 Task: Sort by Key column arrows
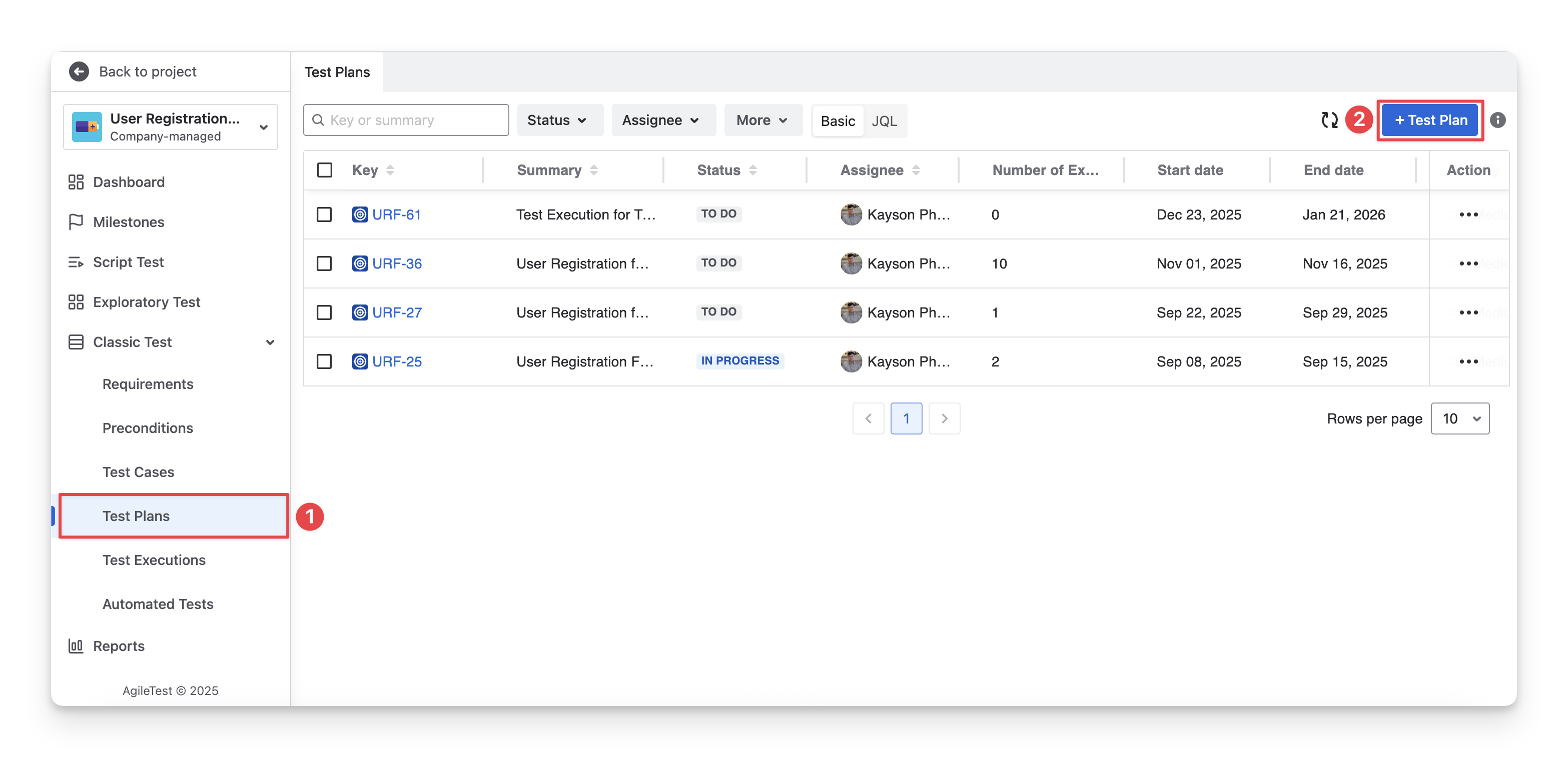pyautogui.click(x=390, y=170)
